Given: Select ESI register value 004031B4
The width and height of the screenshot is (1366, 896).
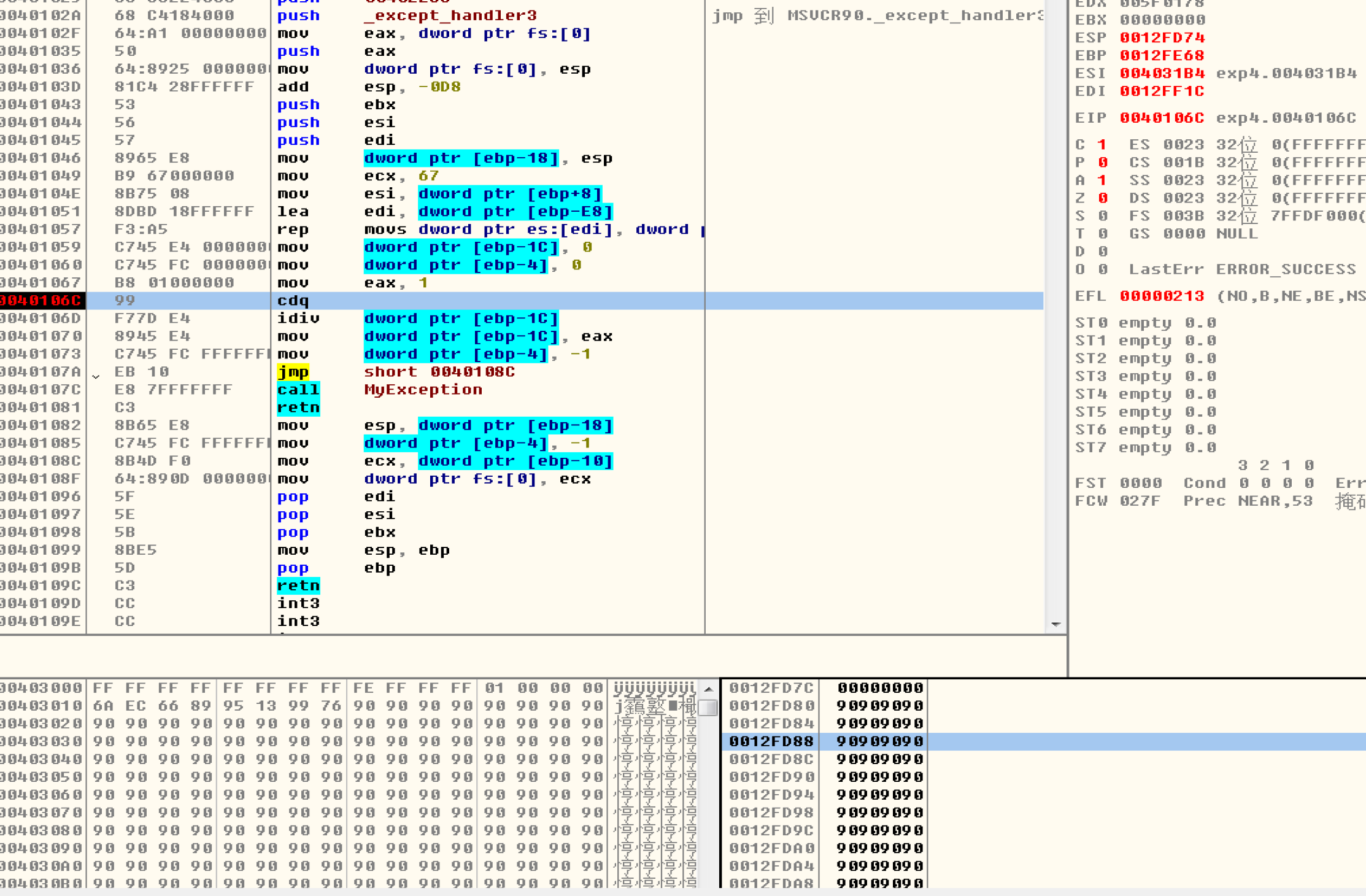Looking at the screenshot, I should click(1162, 73).
